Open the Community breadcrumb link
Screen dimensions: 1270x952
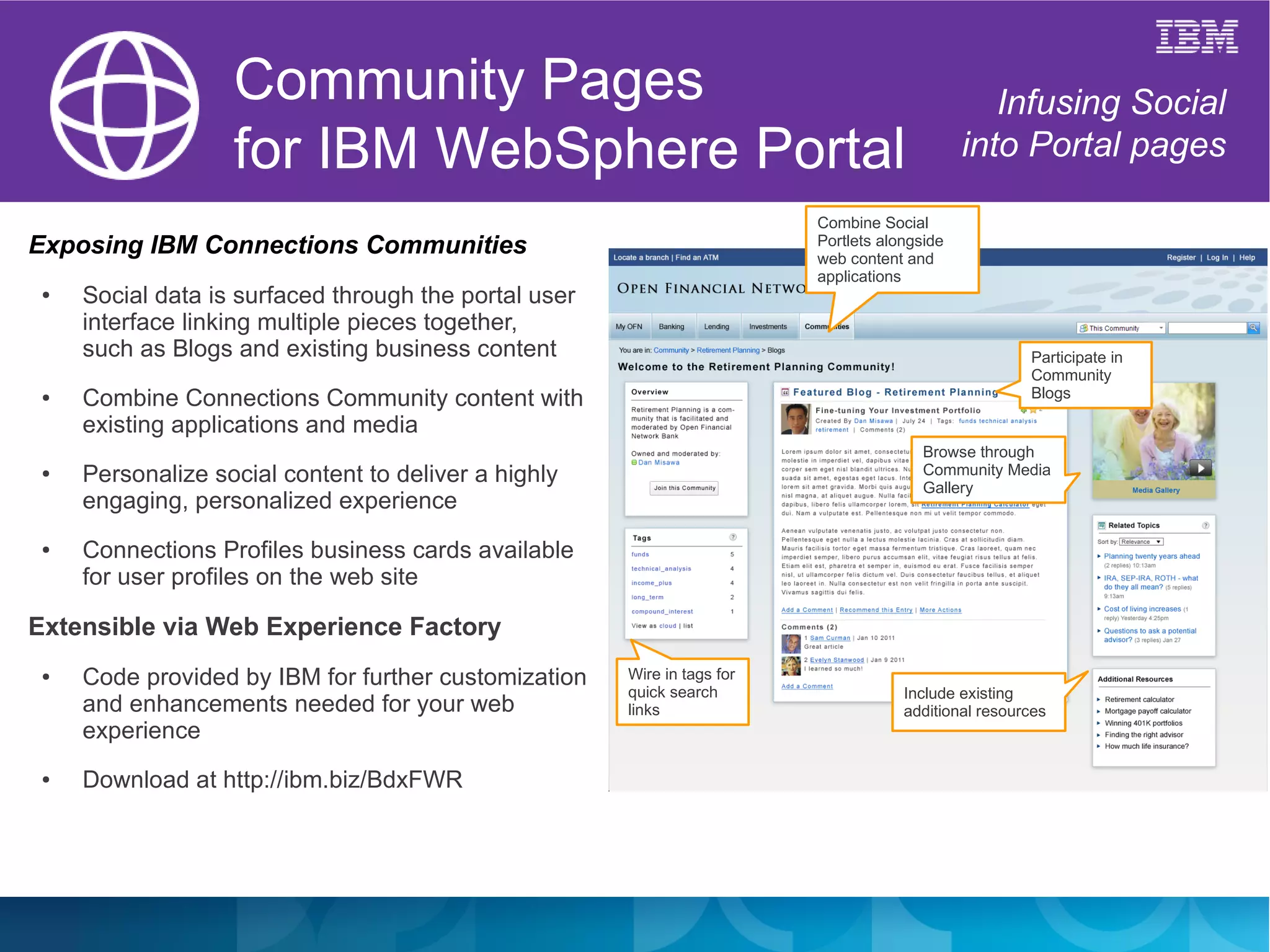click(x=671, y=350)
